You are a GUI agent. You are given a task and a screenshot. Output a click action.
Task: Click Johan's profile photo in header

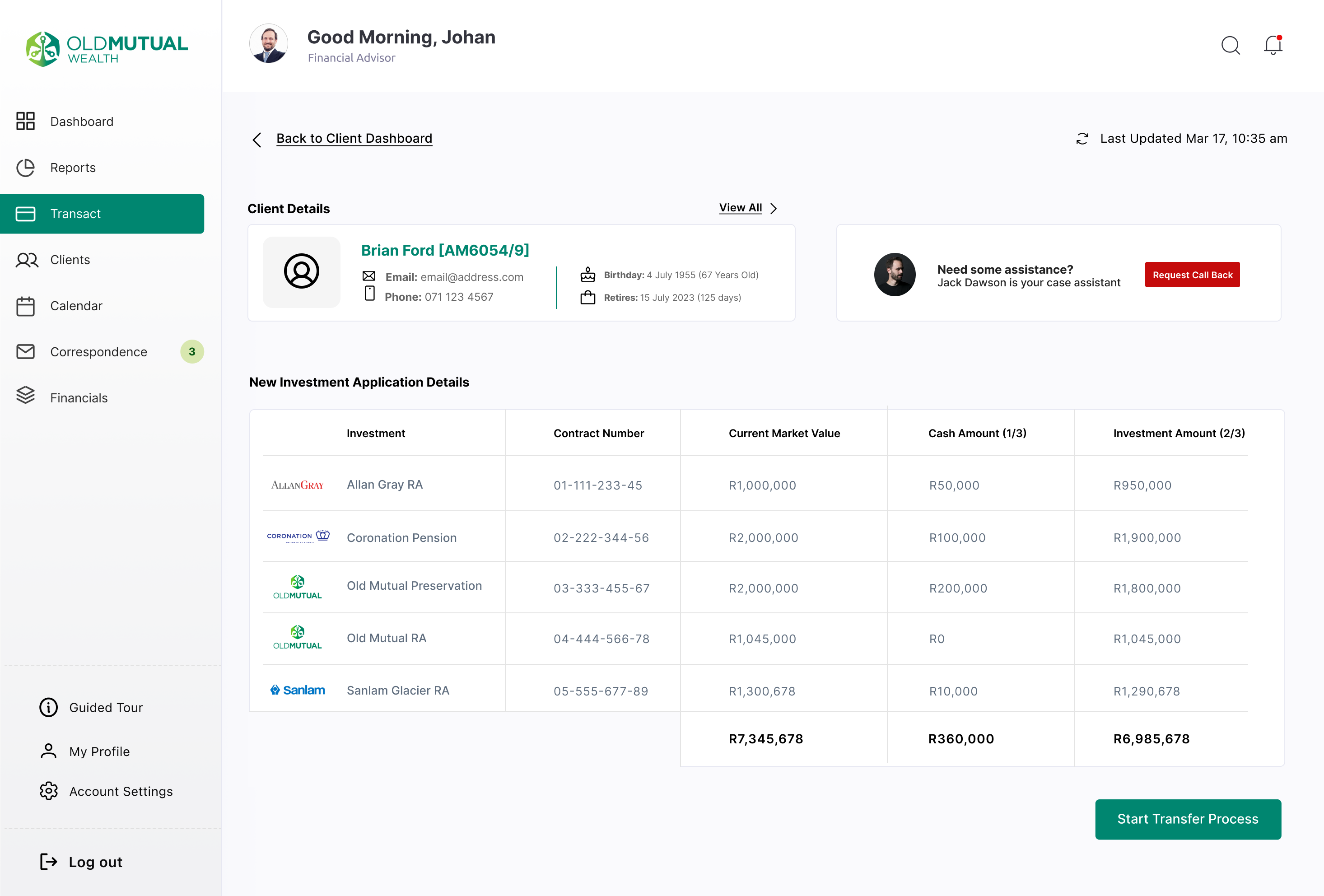(x=269, y=43)
